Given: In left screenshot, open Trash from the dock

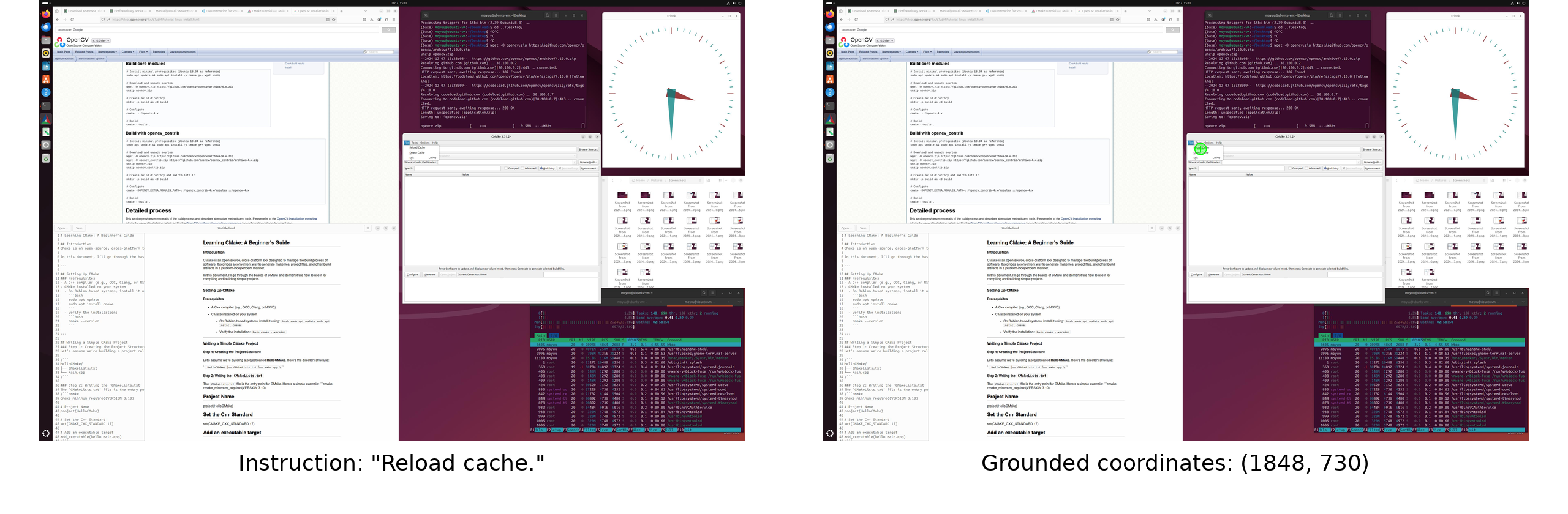Looking at the screenshot, I should point(46,158).
